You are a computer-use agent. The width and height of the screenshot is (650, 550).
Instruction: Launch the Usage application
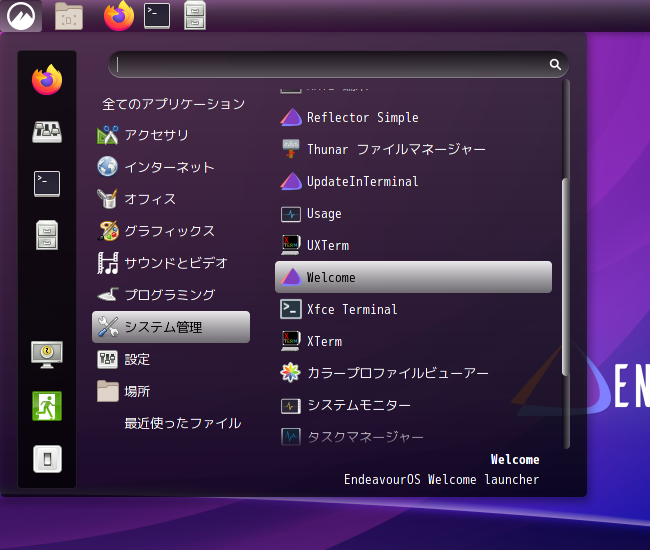[413, 213]
